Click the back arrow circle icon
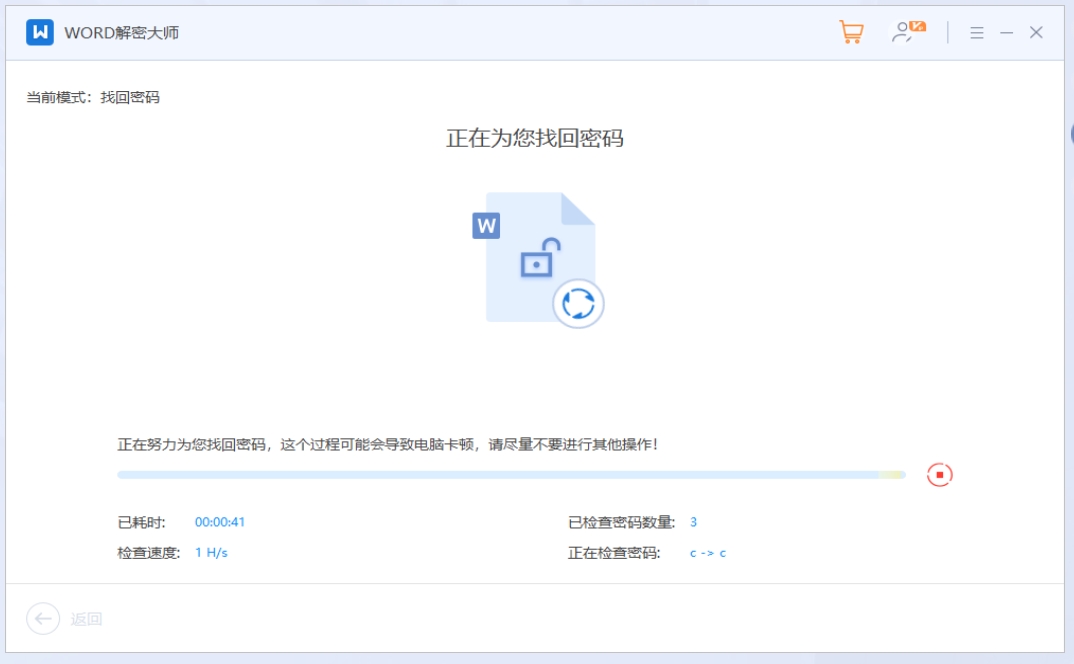 tap(43, 619)
